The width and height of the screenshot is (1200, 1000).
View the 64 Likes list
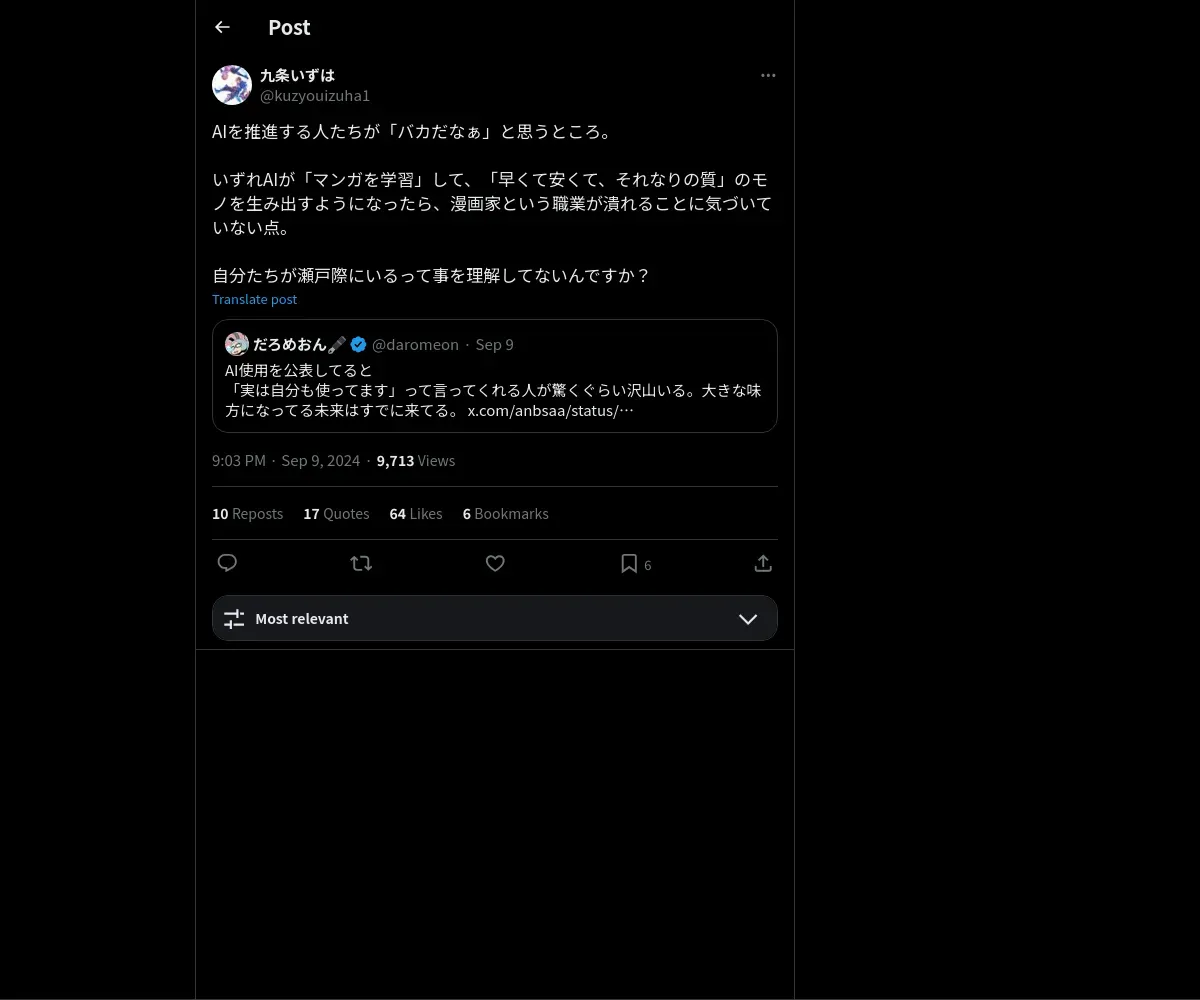pyautogui.click(x=416, y=513)
